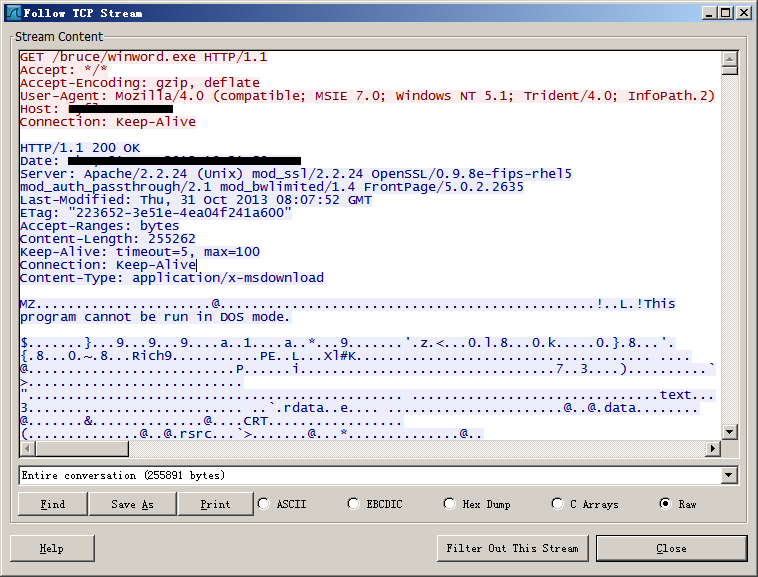This screenshot has height=577, width=758.
Task: Maximize the Follow TCP Stream window
Action: click(726, 13)
